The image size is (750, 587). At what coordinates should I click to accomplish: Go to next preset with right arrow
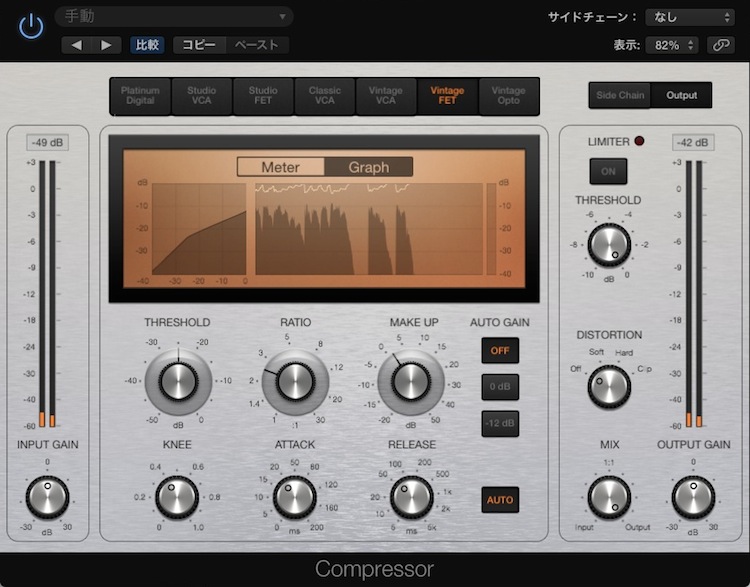point(106,45)
